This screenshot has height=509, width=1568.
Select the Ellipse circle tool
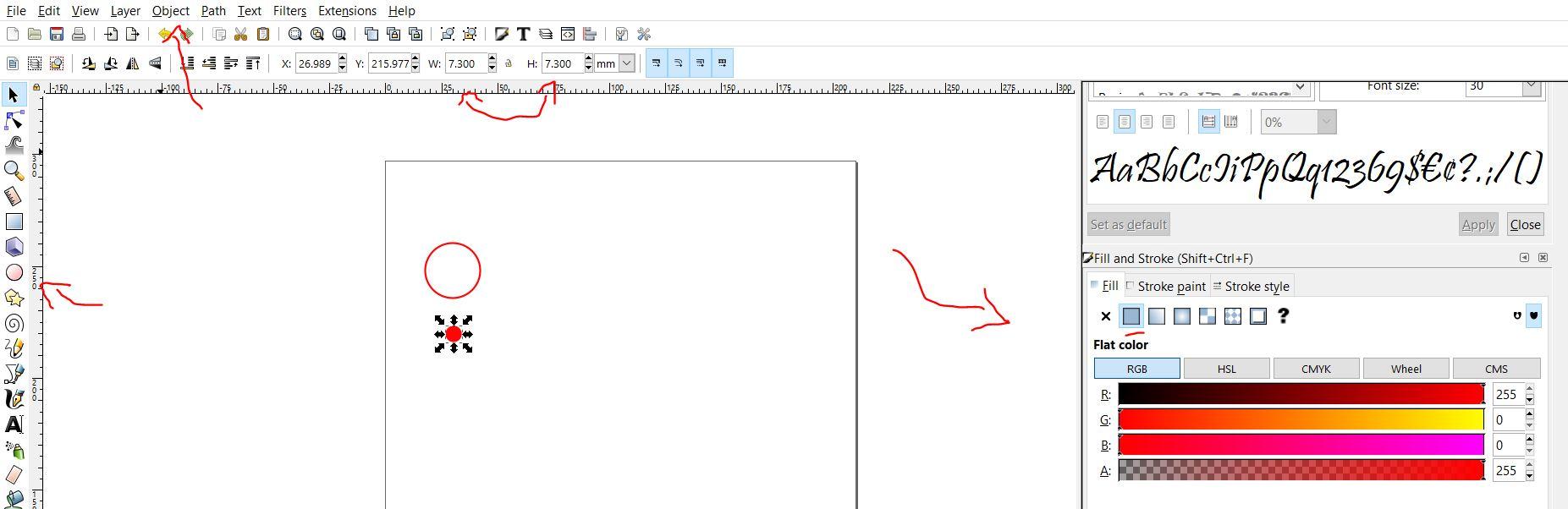tap(14, 272)
